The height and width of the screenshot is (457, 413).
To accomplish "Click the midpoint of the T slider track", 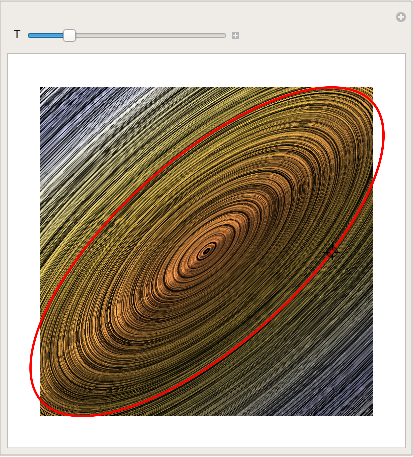I will coord(127,35).
